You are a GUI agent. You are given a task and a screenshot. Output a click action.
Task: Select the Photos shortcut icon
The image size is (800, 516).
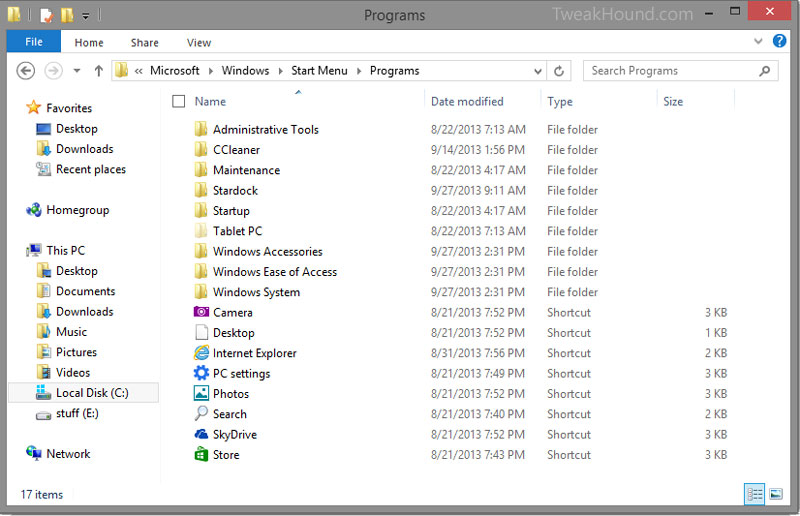(202, 393)
